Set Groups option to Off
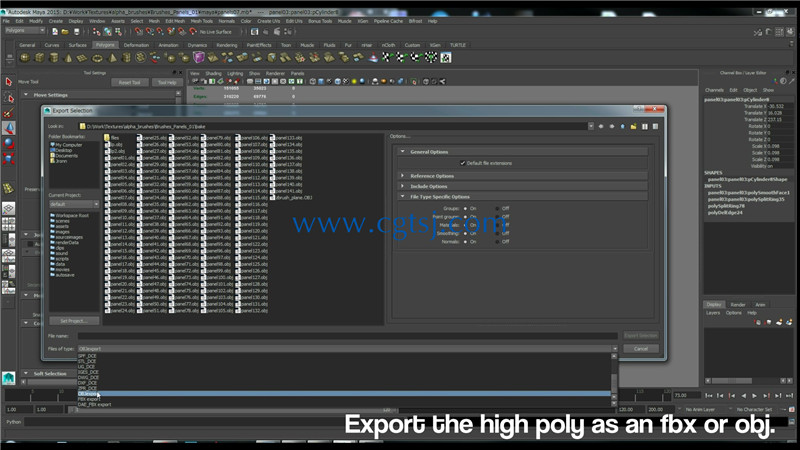The image size is (800, 450). pos(497,209)
